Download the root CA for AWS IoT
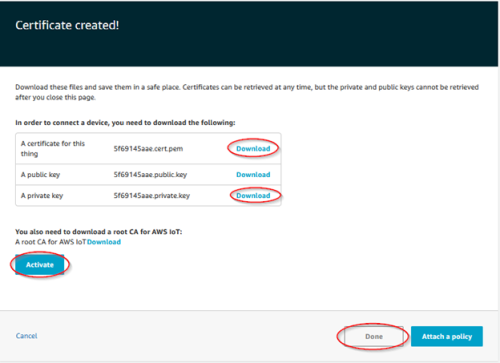This screenshot has width=500, height=363. (x=104, y=242)
